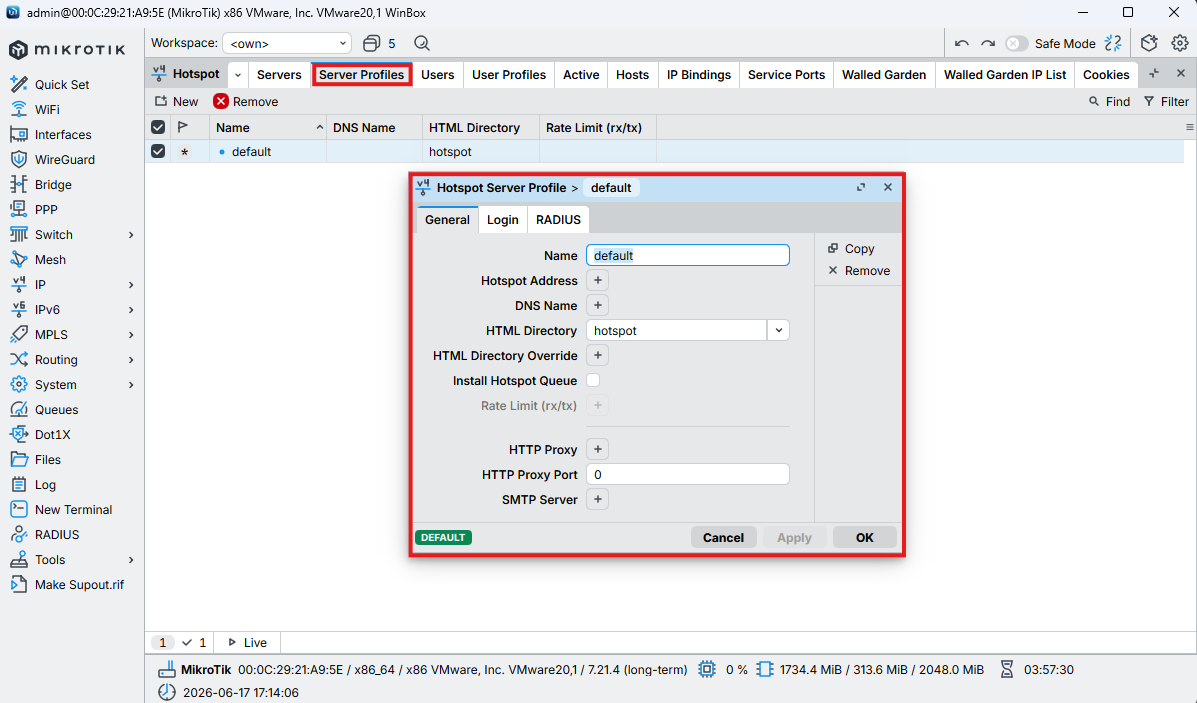Image resolution: width=1197 pixels, height=703 pixels.
Task: Click the OK button
Action: coord(864,537)
